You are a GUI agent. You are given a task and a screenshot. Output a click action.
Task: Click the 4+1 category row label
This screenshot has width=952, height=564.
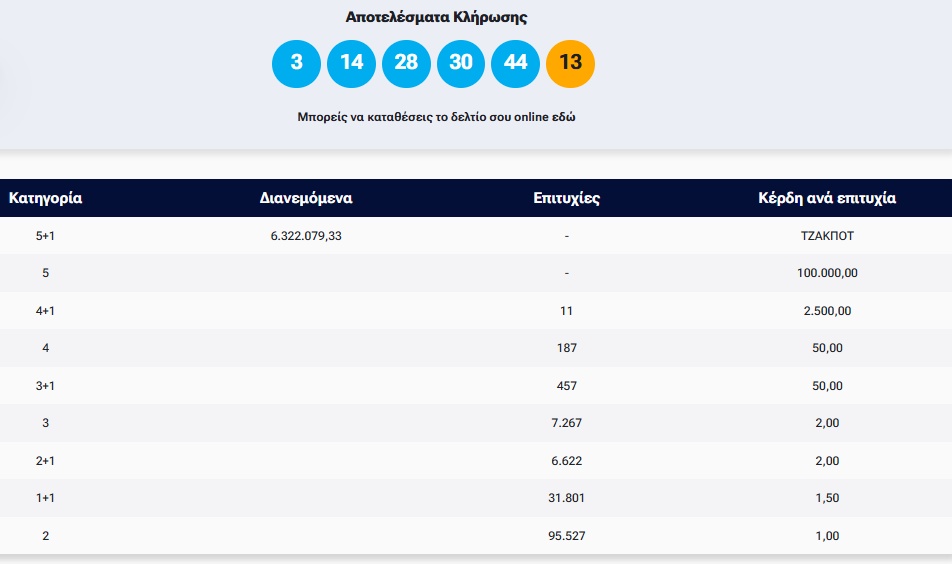click(x=45, y=311)
